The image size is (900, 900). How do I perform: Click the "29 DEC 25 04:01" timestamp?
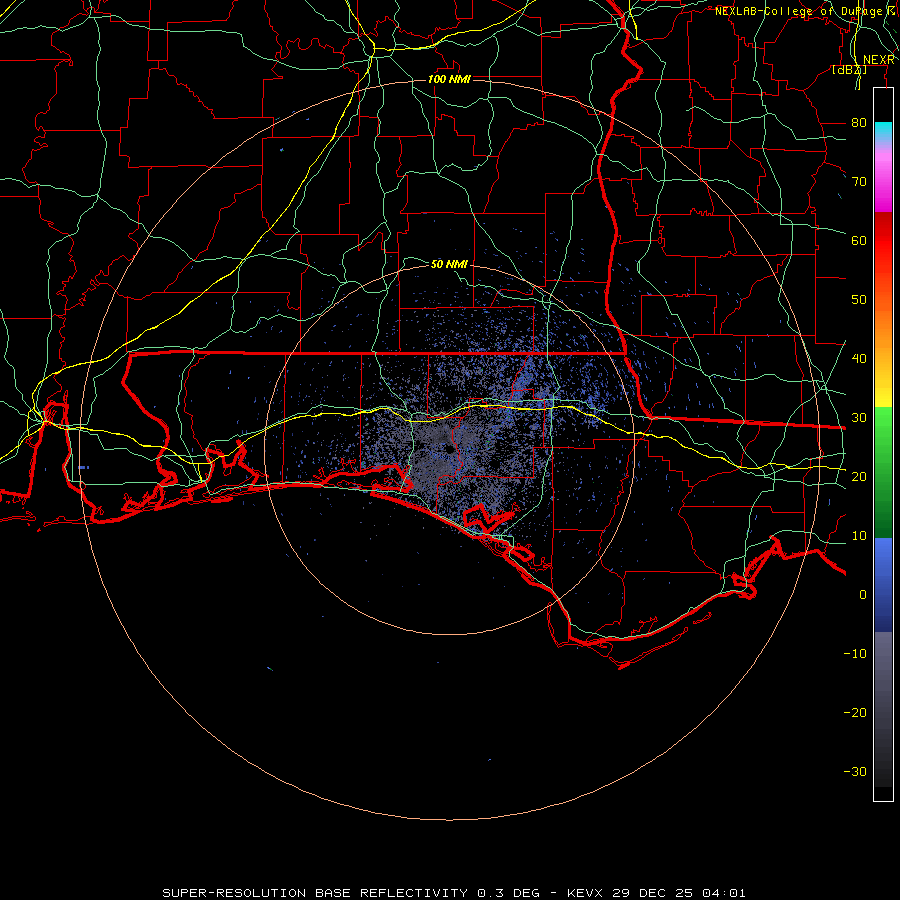(x=679, y=893)
